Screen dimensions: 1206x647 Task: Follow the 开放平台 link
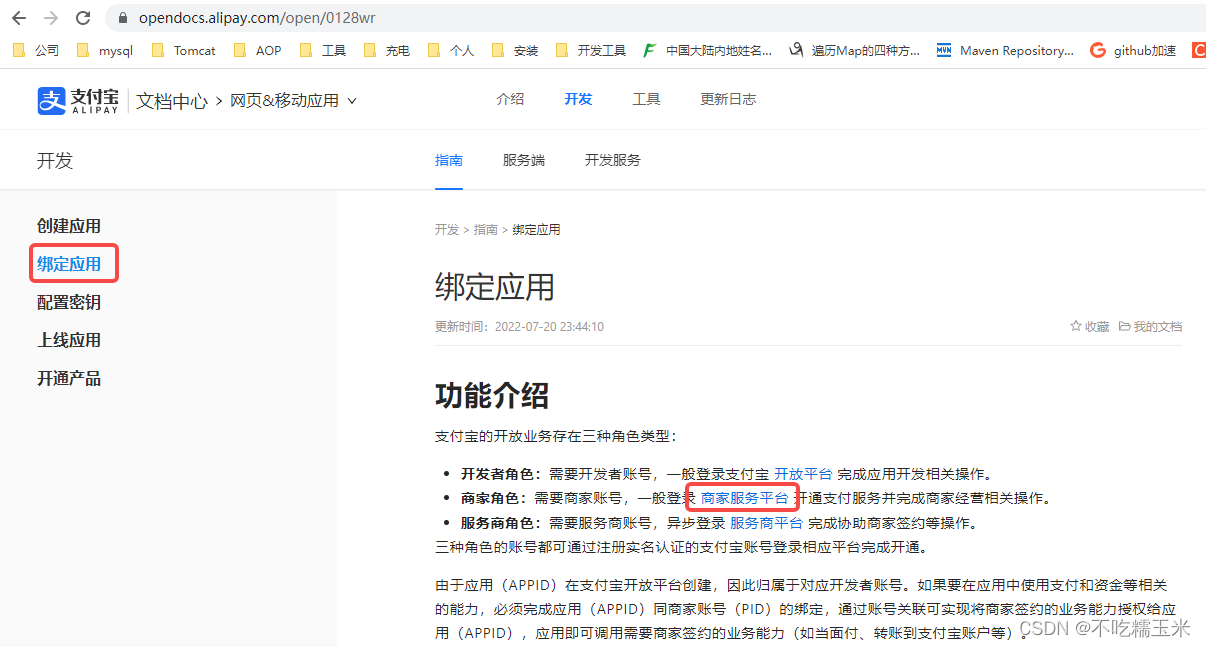(803, 474)
